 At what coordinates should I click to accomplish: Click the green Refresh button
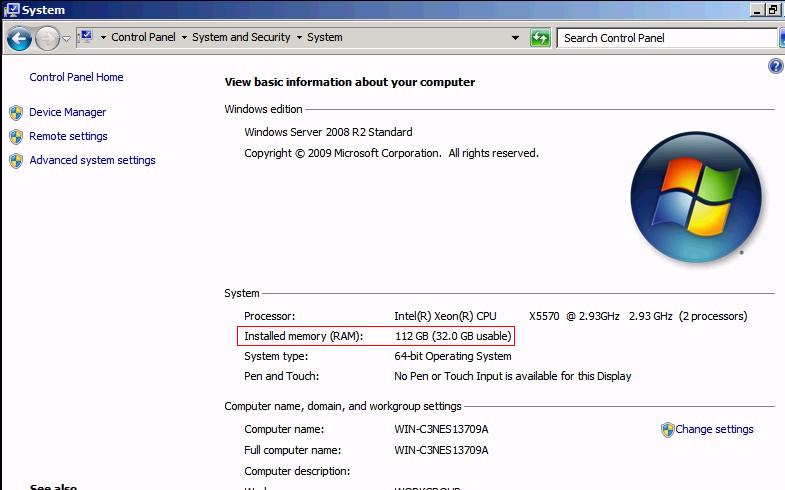click(x=540, y=38)
